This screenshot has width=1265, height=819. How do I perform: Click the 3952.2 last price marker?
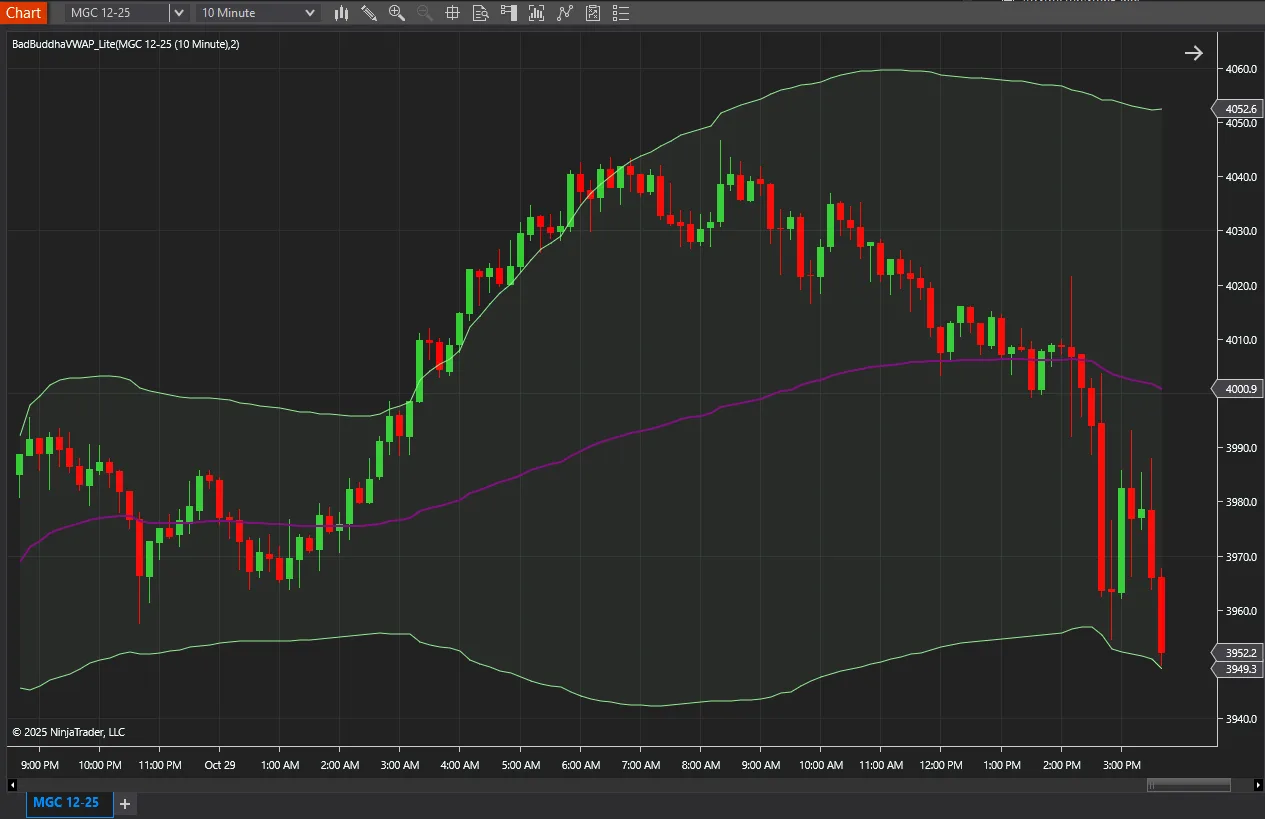pyautogui.click(x=1238, y=653)
